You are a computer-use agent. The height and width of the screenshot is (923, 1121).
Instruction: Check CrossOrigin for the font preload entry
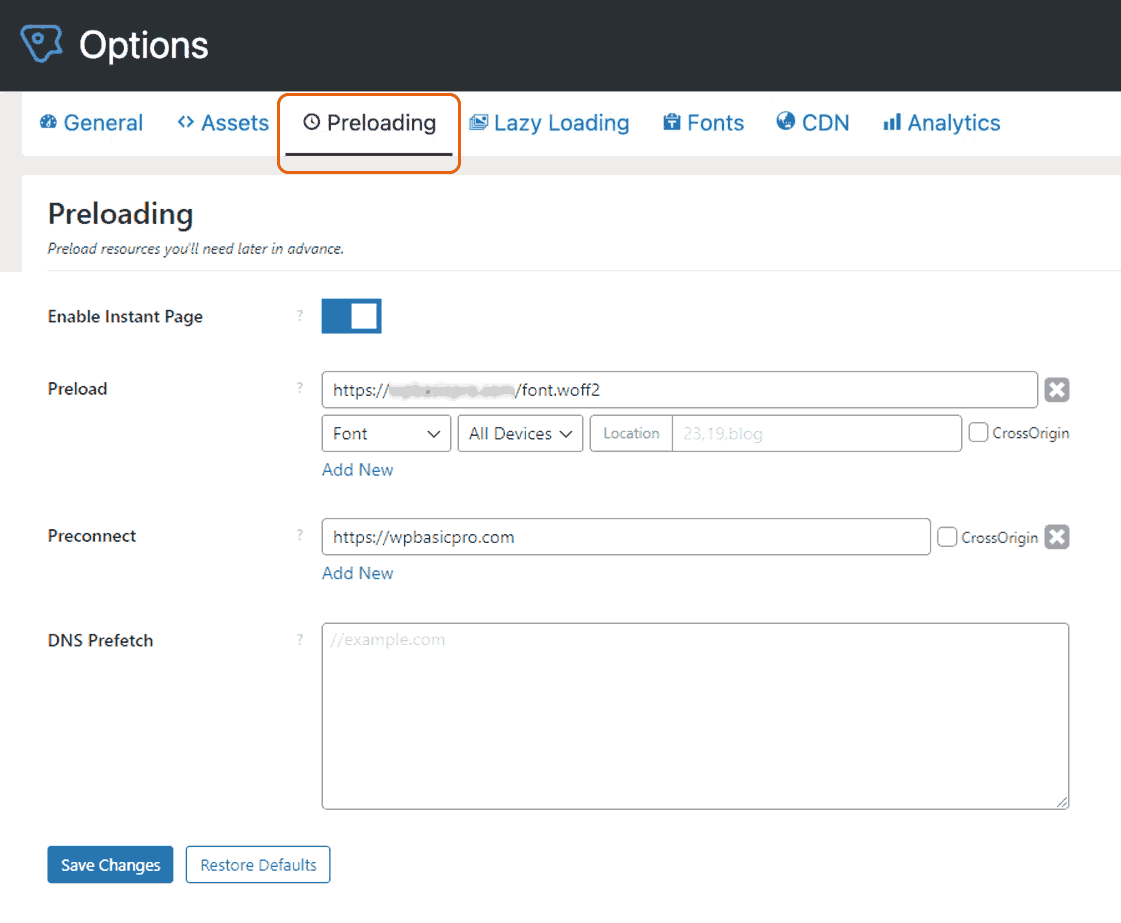point(978,432)
